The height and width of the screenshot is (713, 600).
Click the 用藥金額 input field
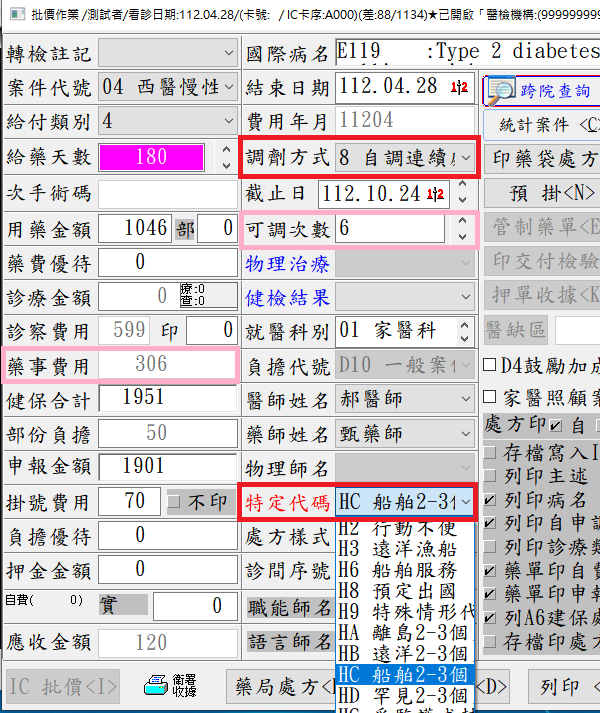tap(135, 228)
